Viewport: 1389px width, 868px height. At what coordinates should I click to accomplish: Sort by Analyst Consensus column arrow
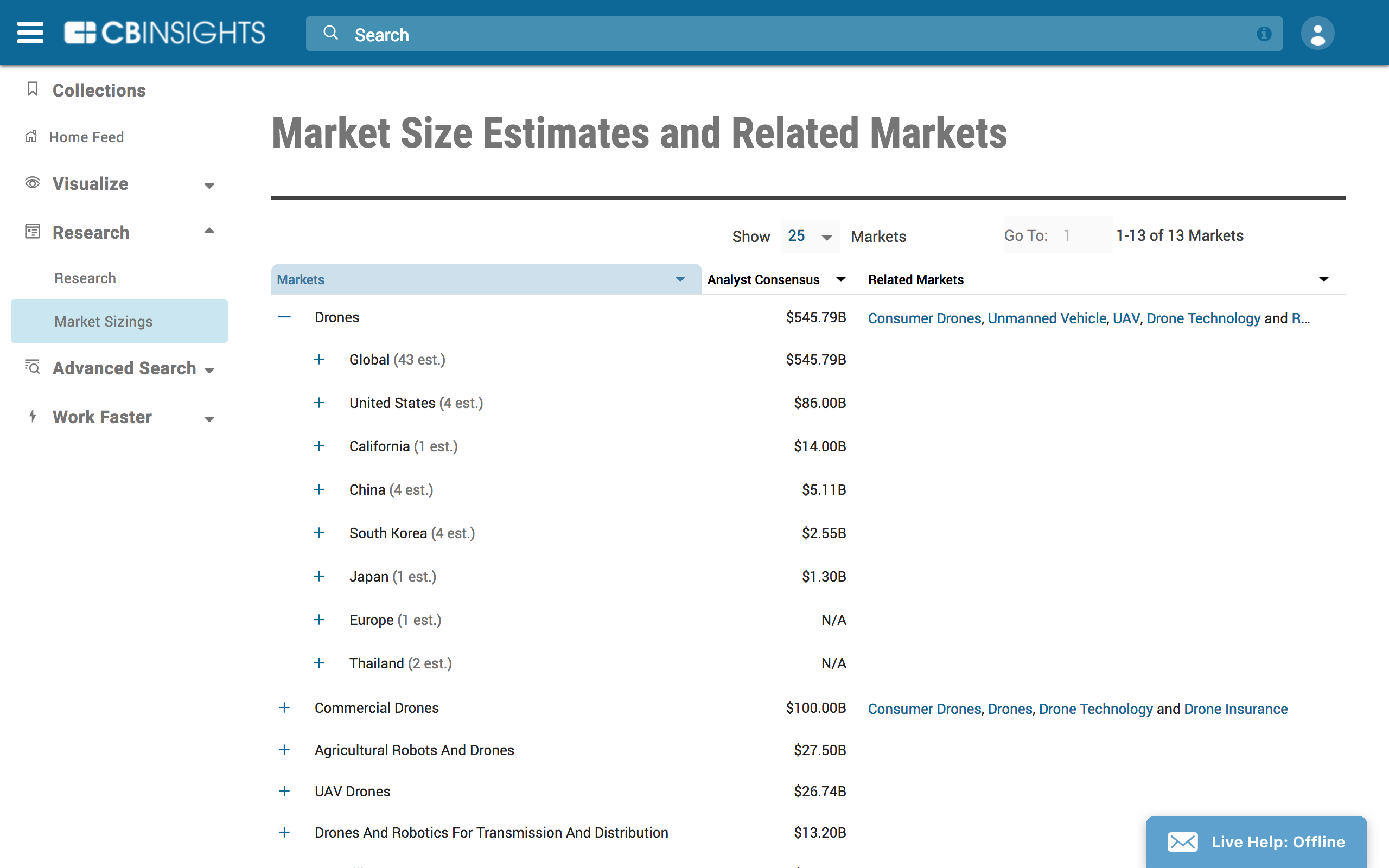841,279
